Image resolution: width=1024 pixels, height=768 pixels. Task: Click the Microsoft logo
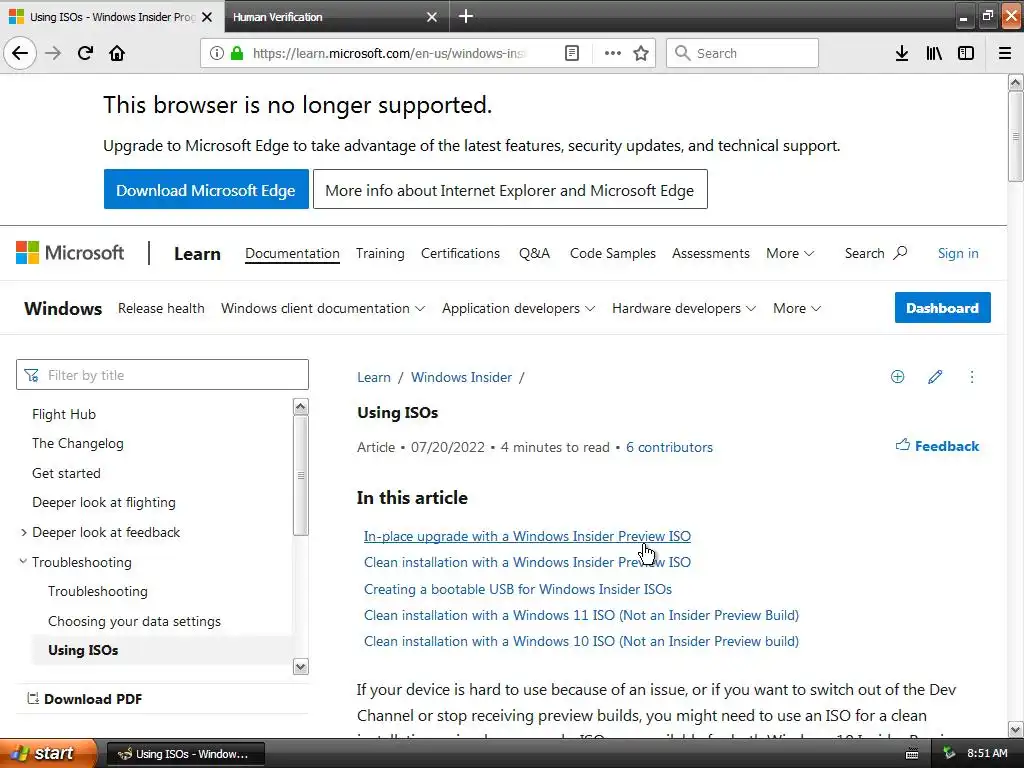click(x=70, y=253)
